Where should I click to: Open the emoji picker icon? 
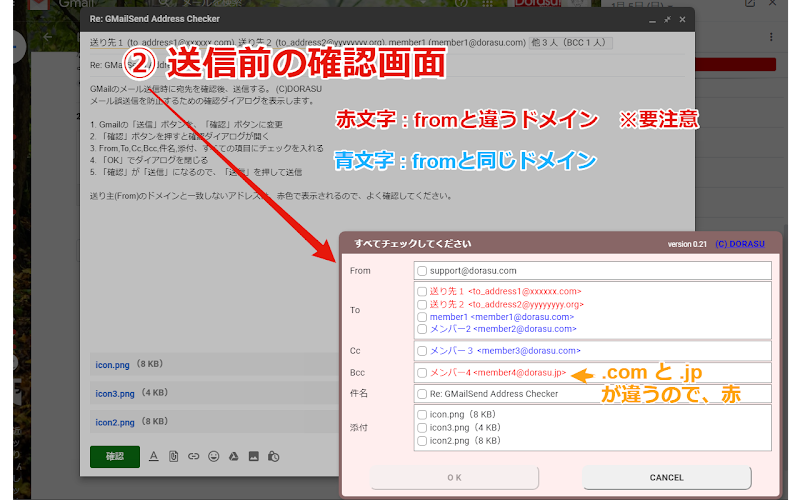(214, 457)
